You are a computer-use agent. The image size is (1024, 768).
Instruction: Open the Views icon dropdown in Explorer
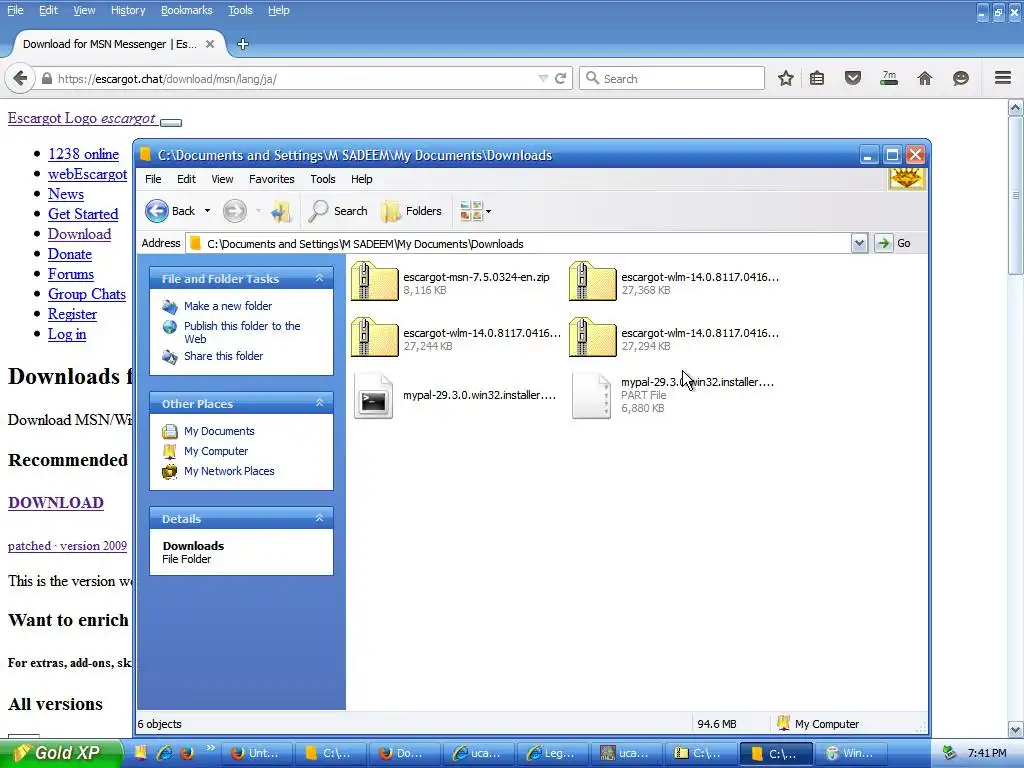475,211
